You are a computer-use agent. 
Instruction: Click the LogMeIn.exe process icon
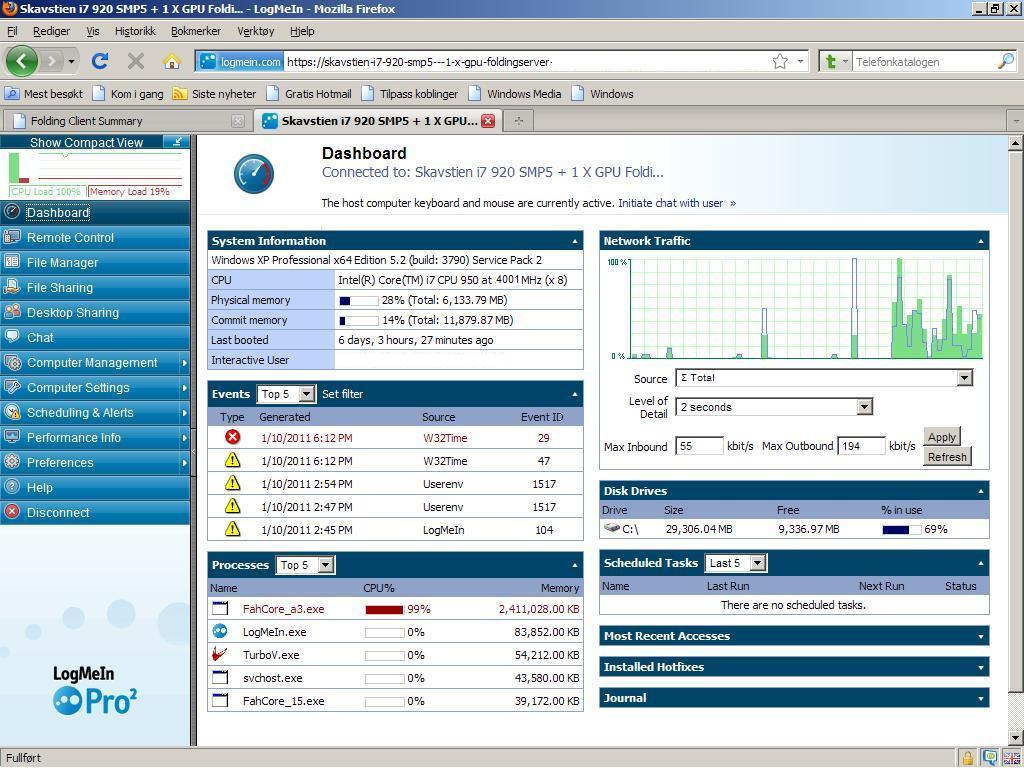click(220, 632)
